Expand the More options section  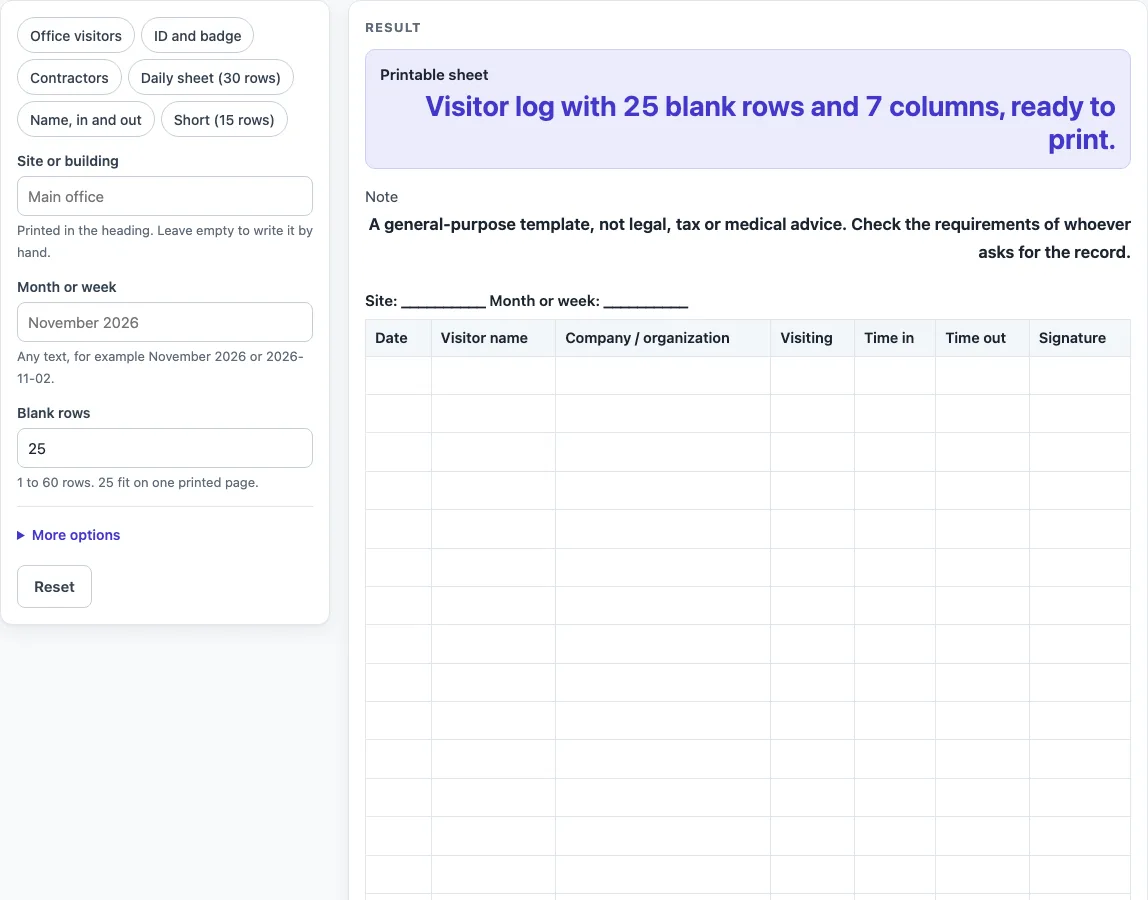[69, 535]
